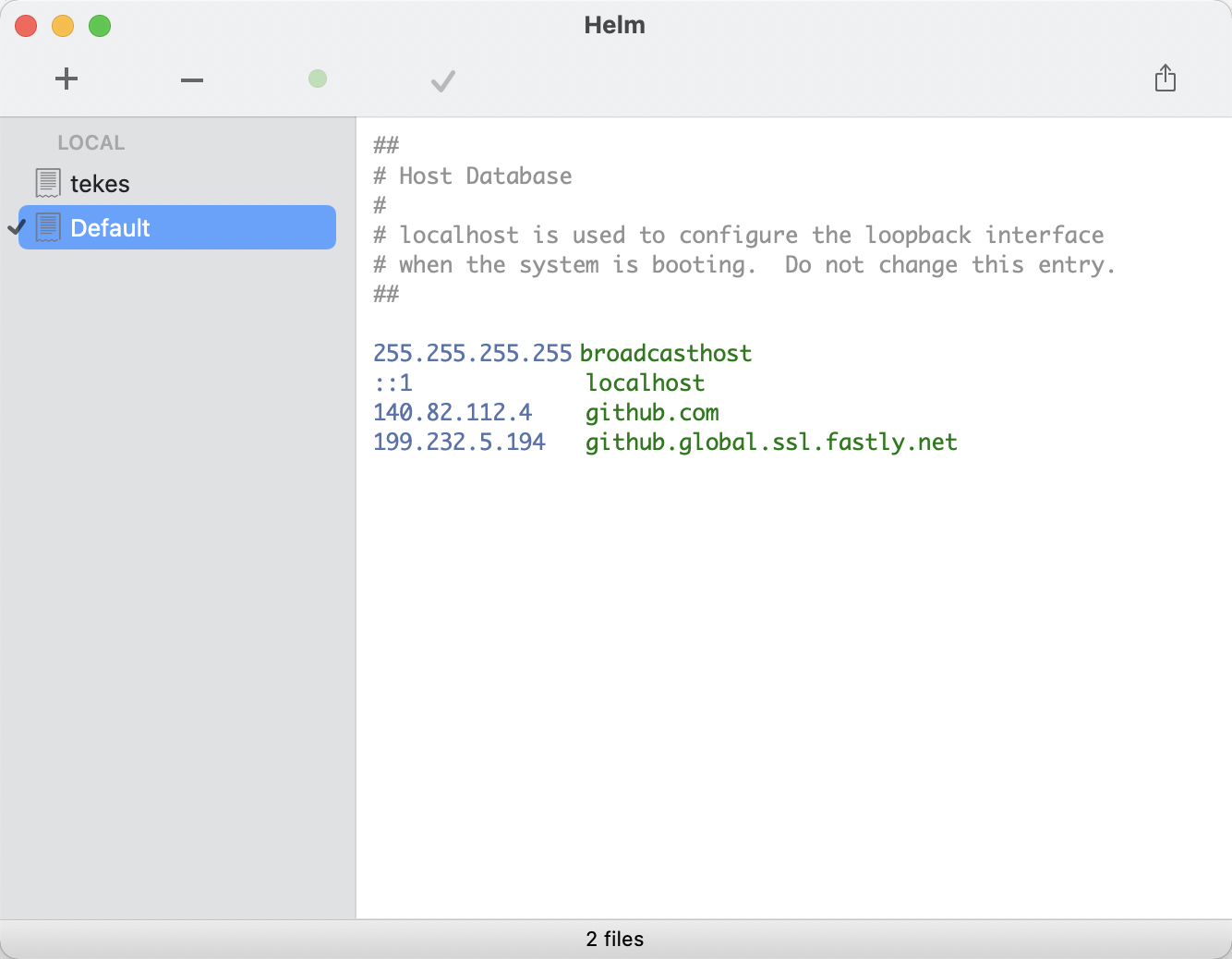1232x959 pixels.
Task: Click the 'localhost is used to configure' comment
Action: [739, 235]
